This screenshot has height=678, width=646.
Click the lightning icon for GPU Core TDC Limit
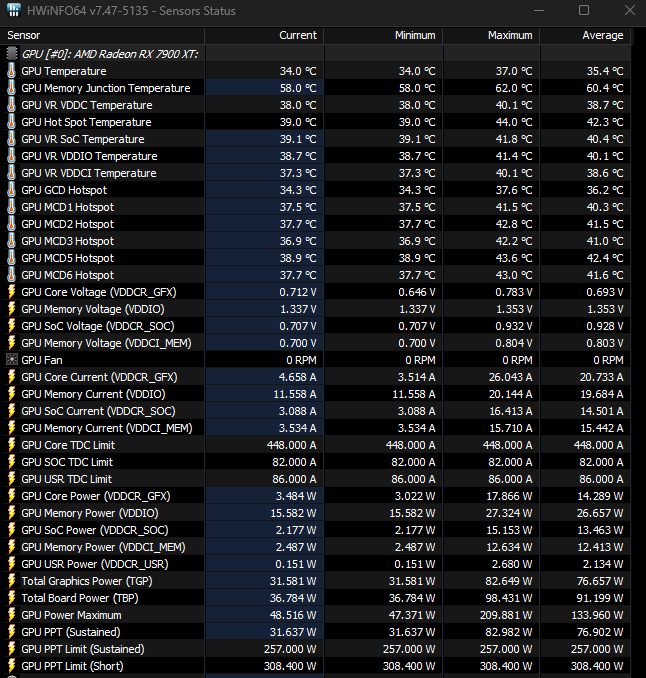point(12,445)
